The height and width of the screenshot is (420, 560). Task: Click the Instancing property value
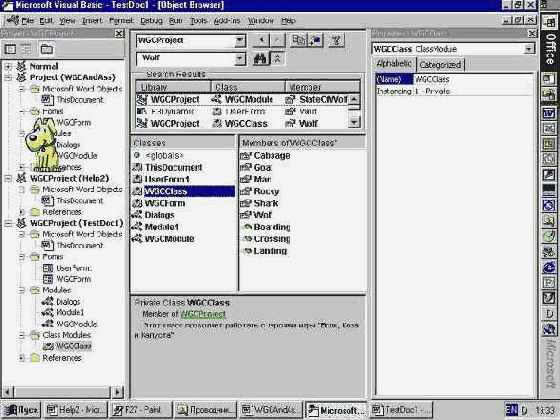pyautogui.click(x=474, y=91)
